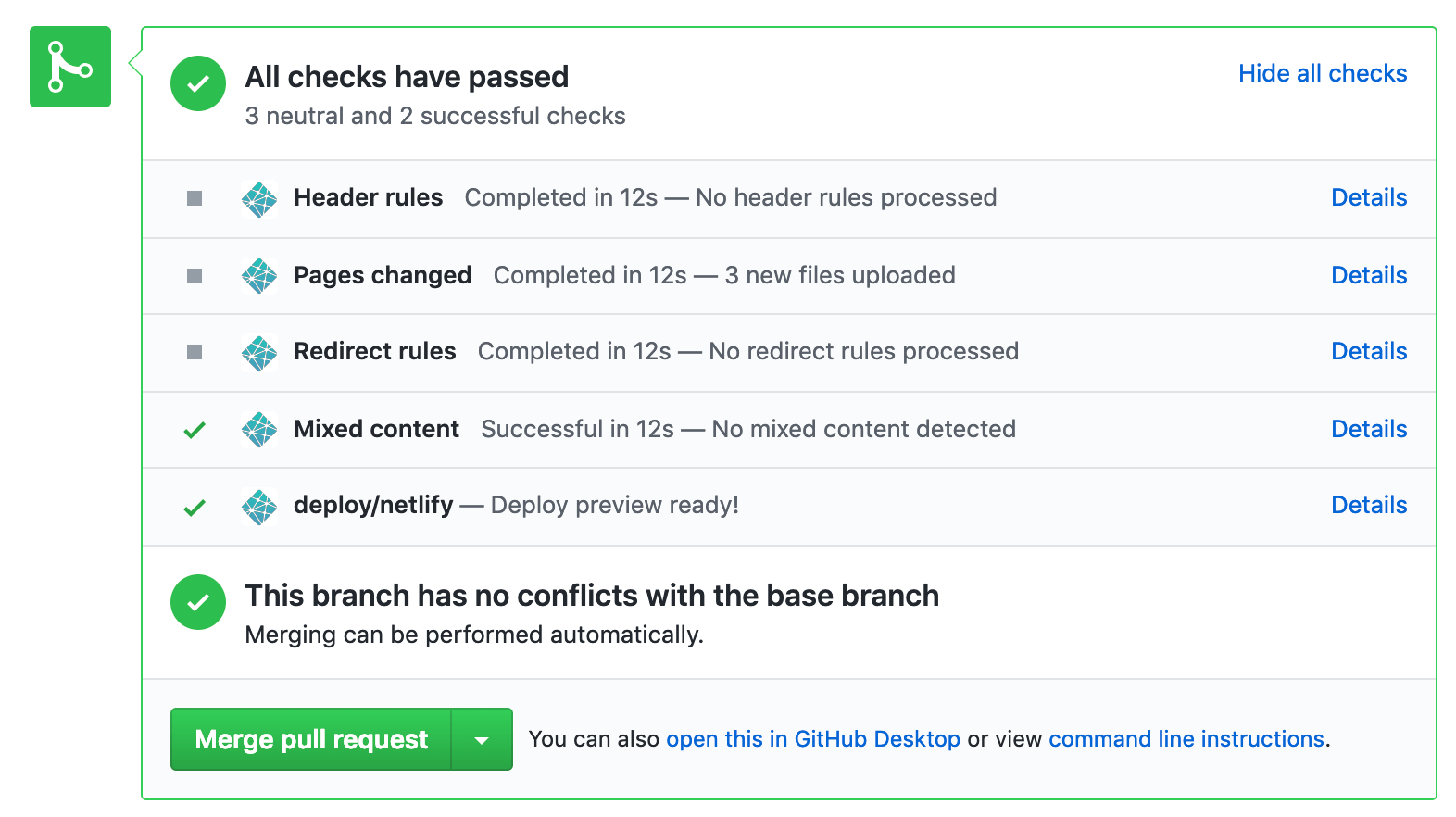Click the green checkmark beside no conflicts message

click(x=198, y=602)
